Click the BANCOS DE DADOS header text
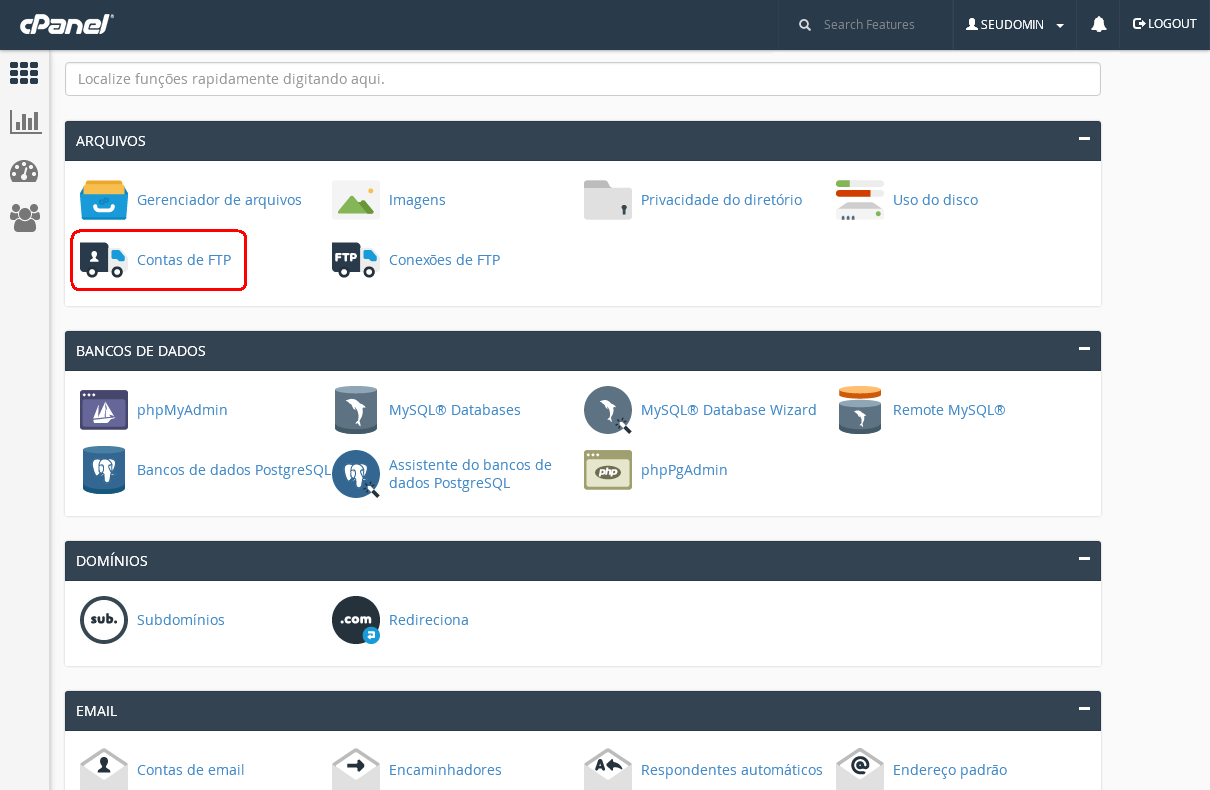Screen dimensions: 1210x790 click(141, 351)
